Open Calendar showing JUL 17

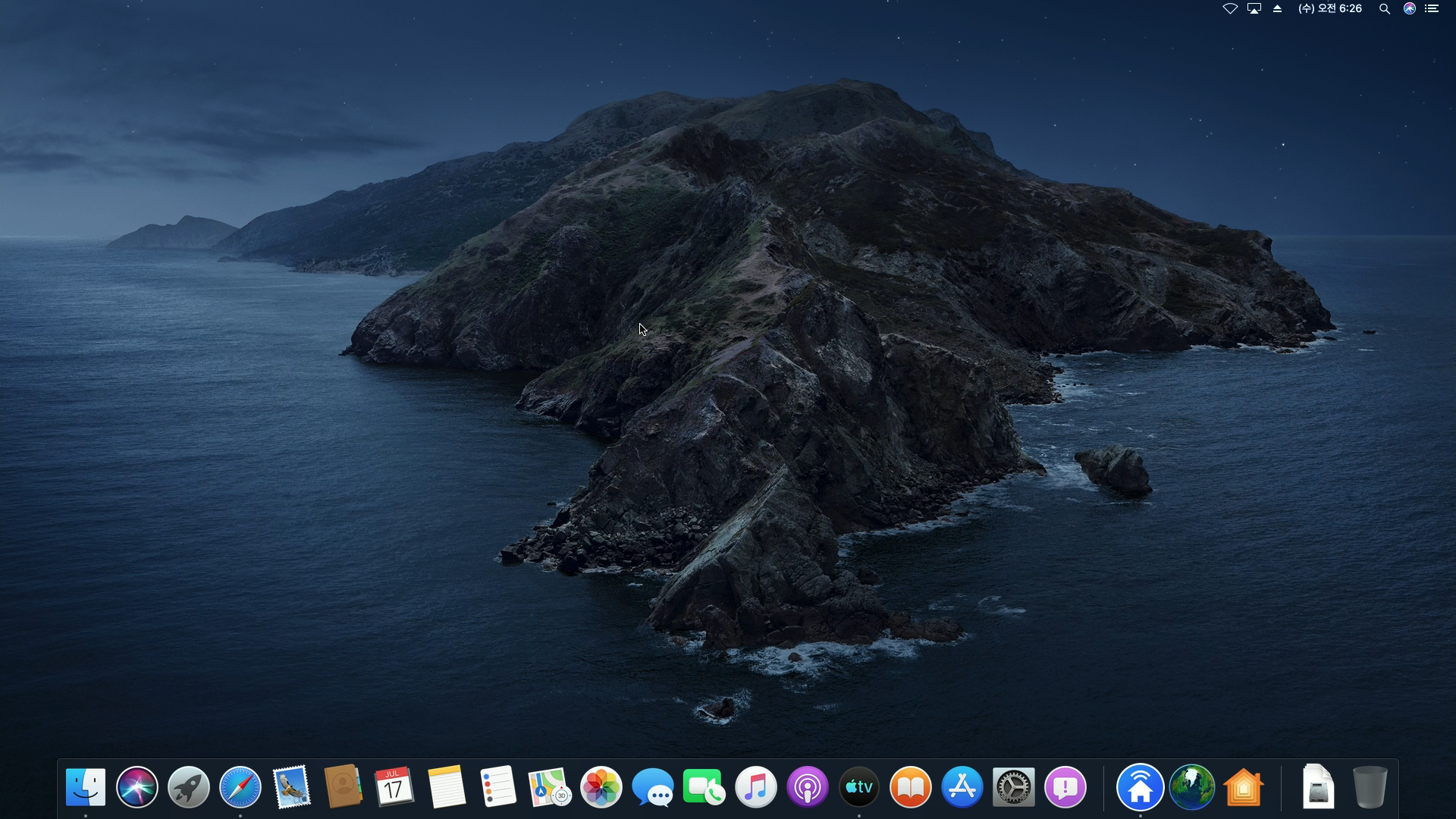pyautogui.click(x=394, y=787)
